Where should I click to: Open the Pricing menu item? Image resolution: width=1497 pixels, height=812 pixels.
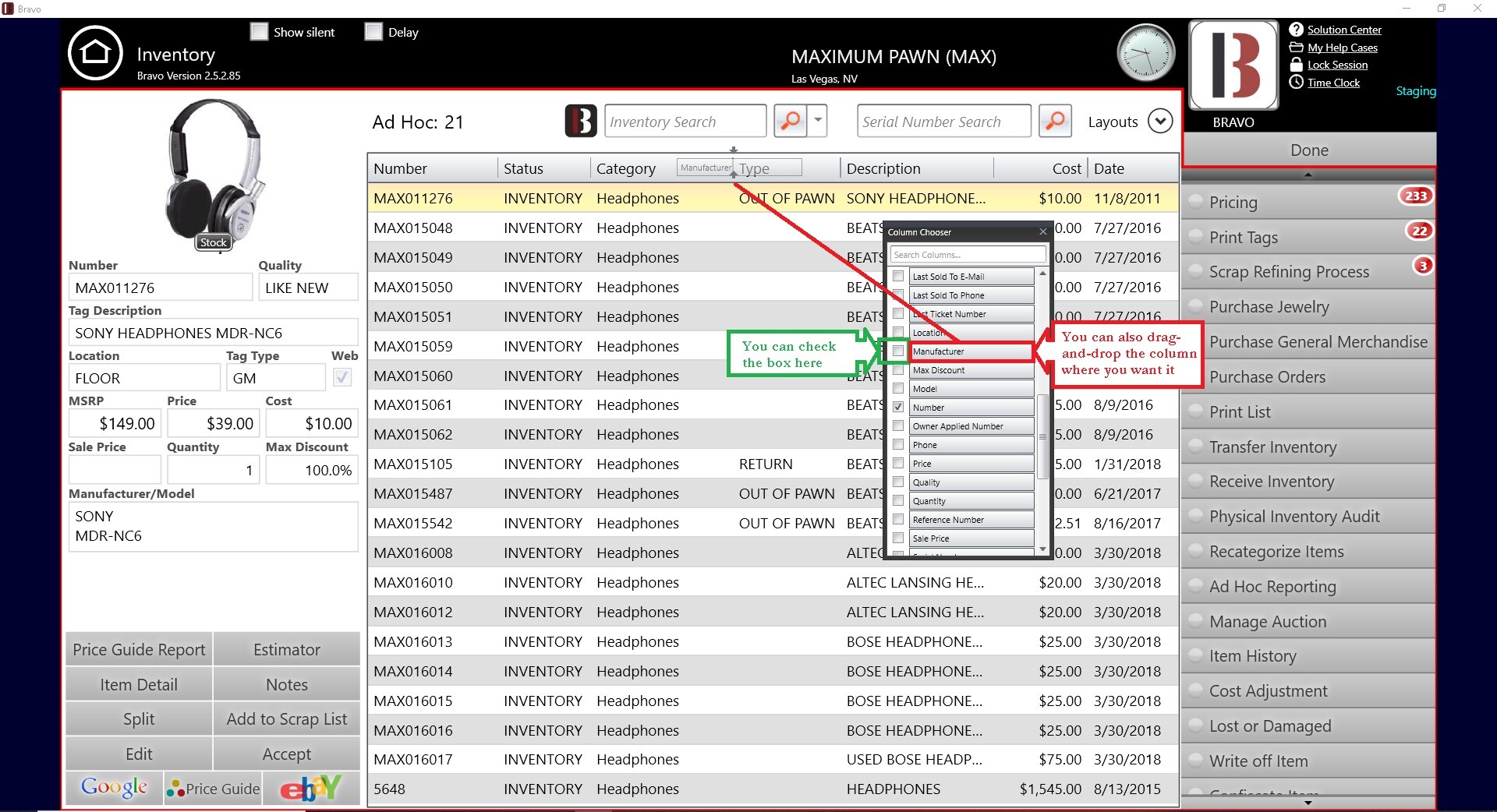[1308, 202]
